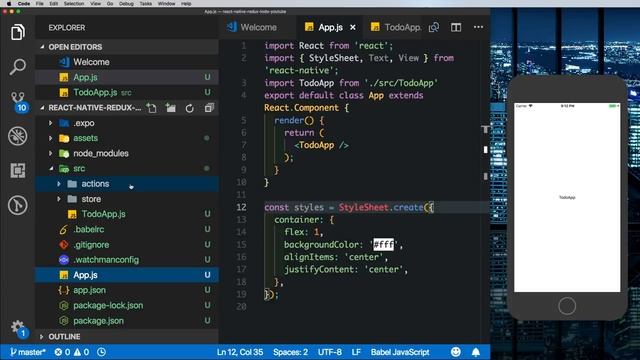Tap TodoApp text in the iPhone simulator
The image size is (640, 360).
coord(567,198)
